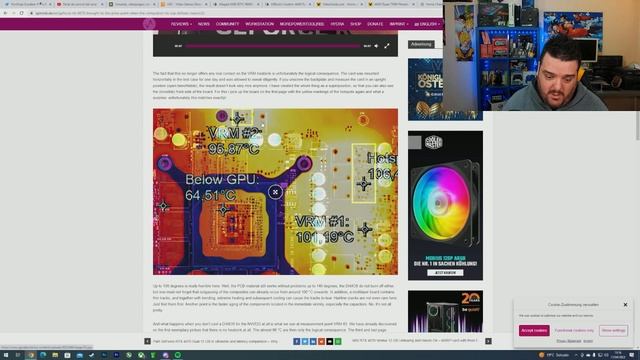Screen dimensions: 640x360
Task: Share article on LinkedIn
Action: (x=313, y=341)
